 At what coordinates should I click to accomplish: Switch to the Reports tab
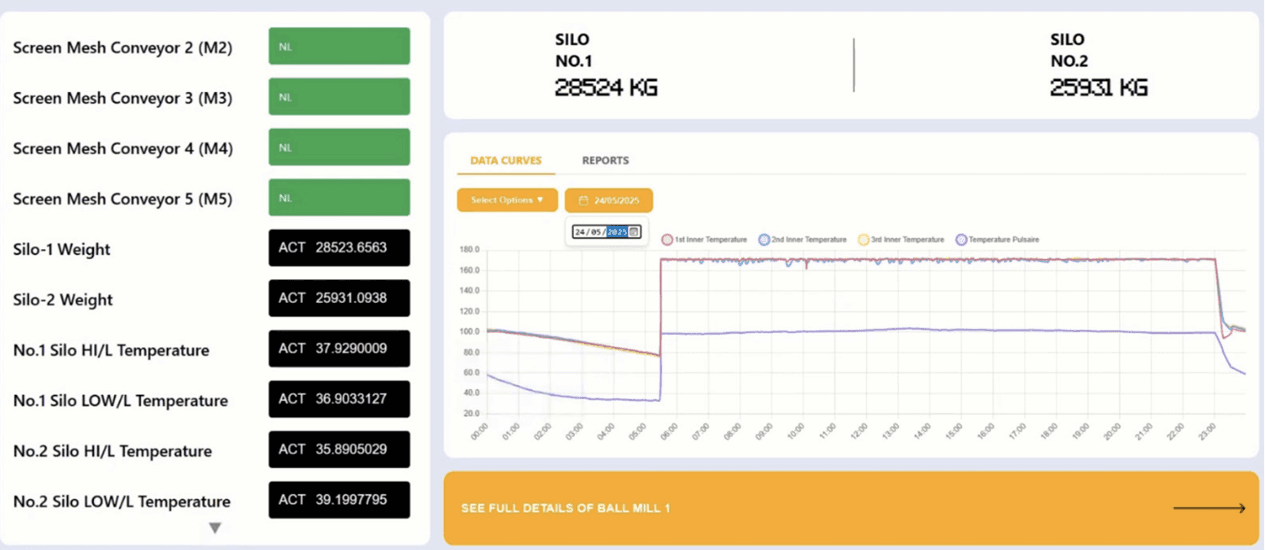tap(605, 160)
